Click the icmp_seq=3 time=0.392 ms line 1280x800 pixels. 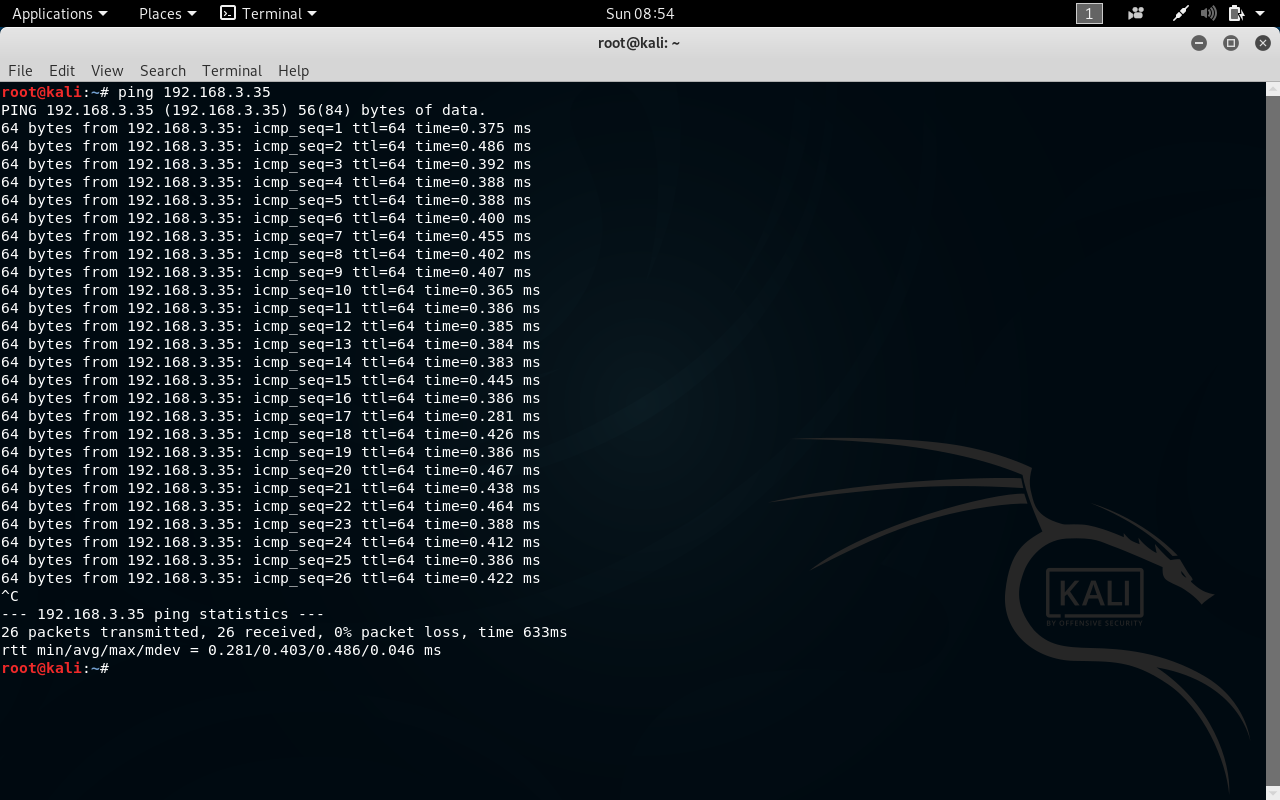pyautogui.click(x=266, y=164)
